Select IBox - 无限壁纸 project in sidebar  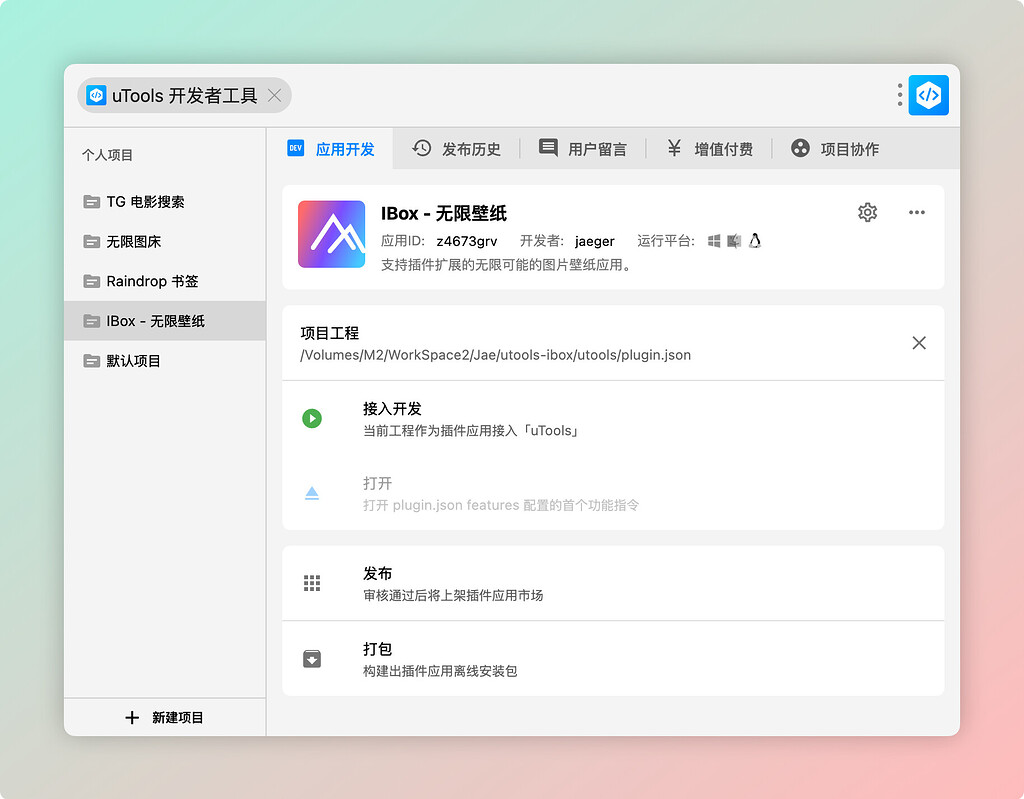pyautogui.click(x=165, y=321)
